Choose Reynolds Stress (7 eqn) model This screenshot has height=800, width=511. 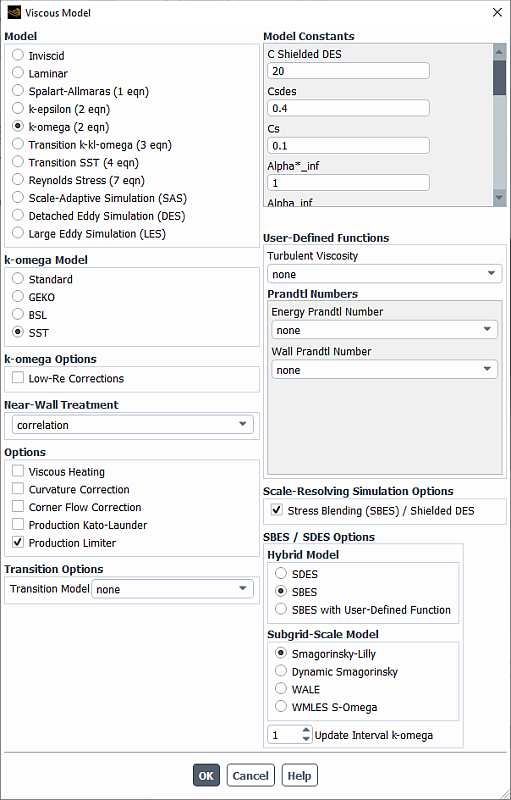coord(18,180)
